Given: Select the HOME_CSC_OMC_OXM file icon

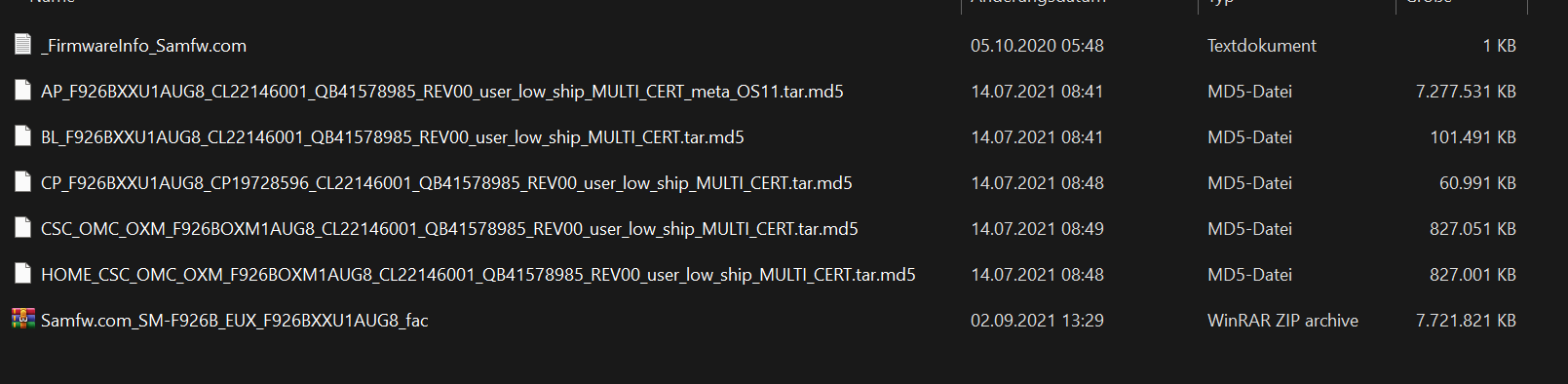Looking at the screenshot, I should pos(23,274).
